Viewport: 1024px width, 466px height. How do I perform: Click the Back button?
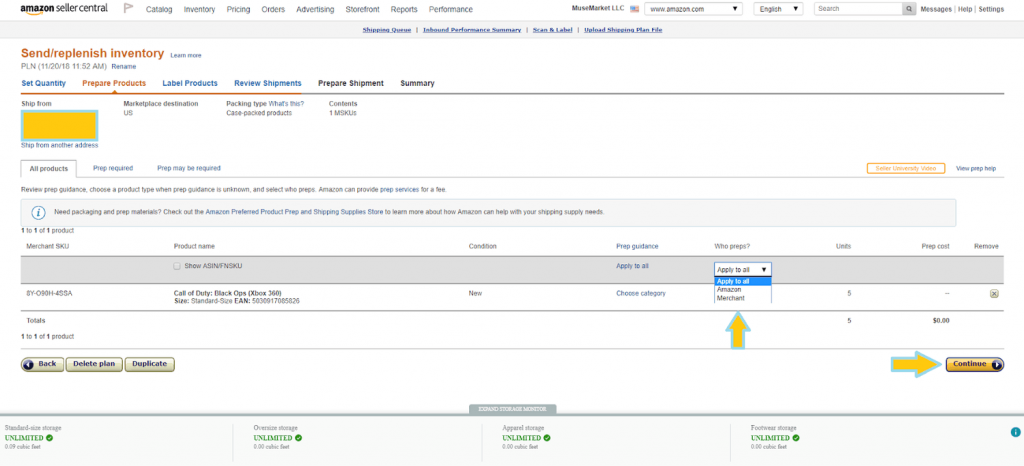pyautogui.click(x=42, y=364)
